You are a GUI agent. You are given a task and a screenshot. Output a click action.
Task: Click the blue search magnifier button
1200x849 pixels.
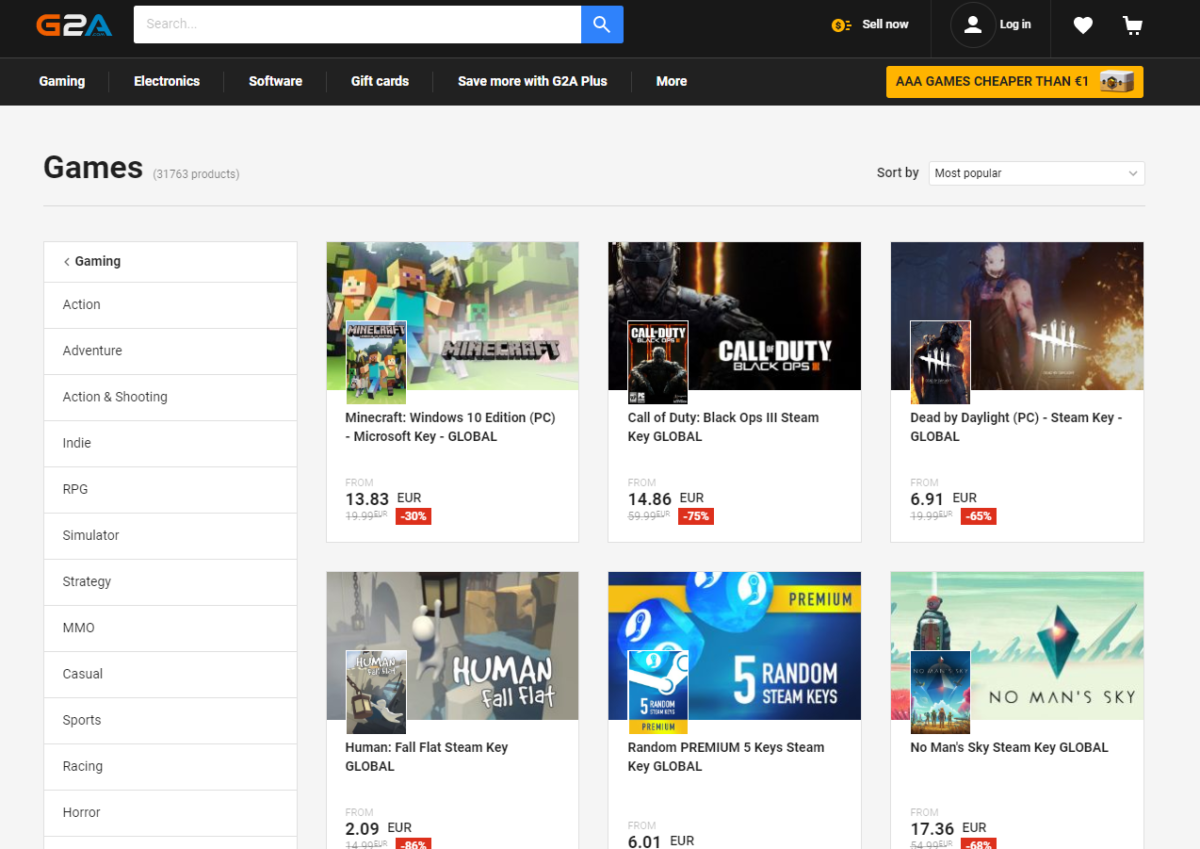[x=602, y=24]
